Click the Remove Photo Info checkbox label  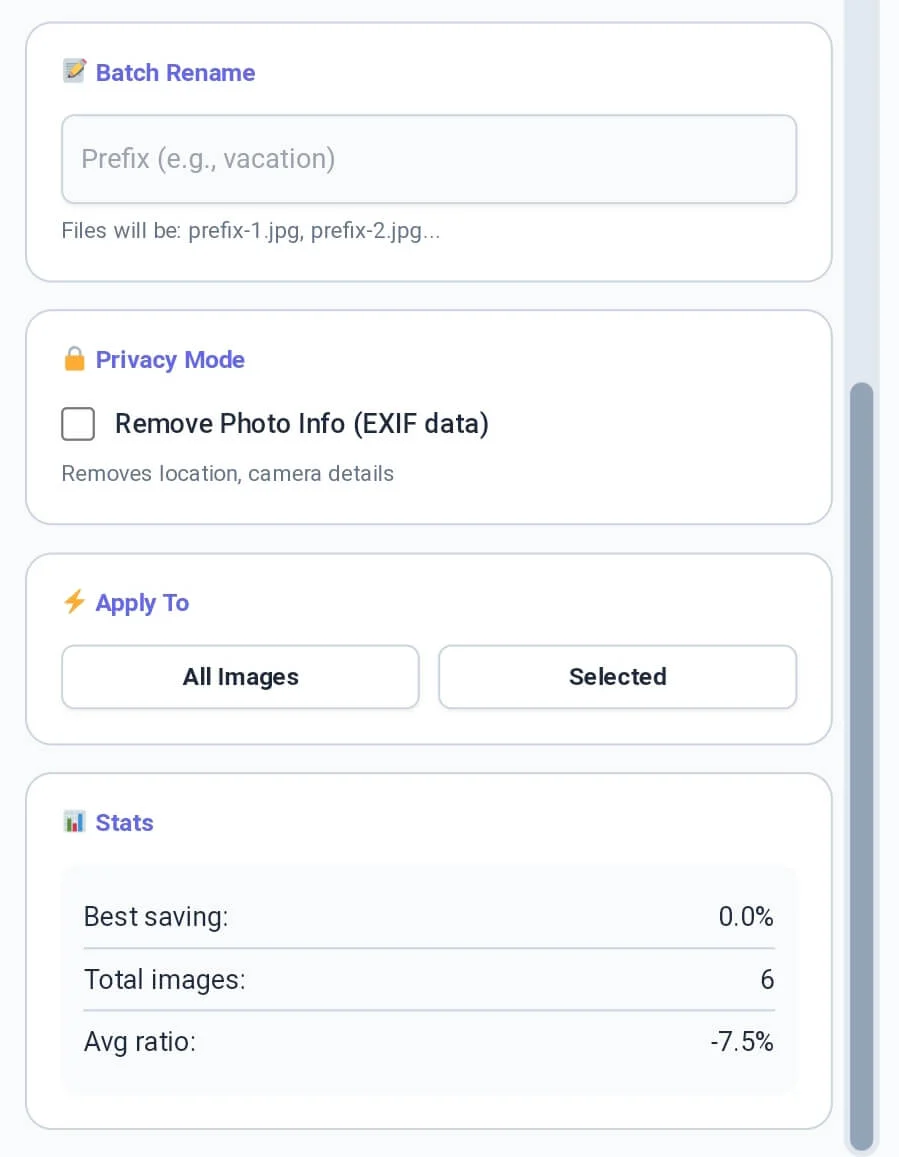(301, 424)
